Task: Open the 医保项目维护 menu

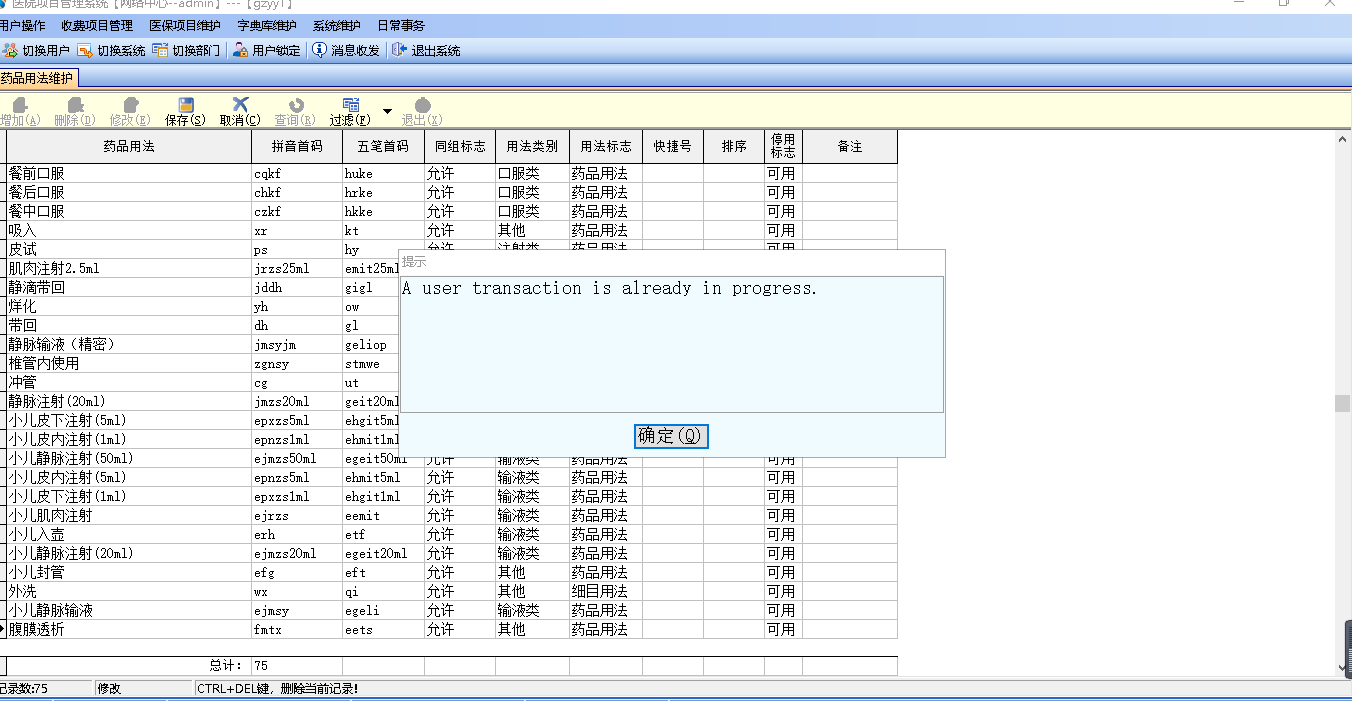Action: [185, 26]
